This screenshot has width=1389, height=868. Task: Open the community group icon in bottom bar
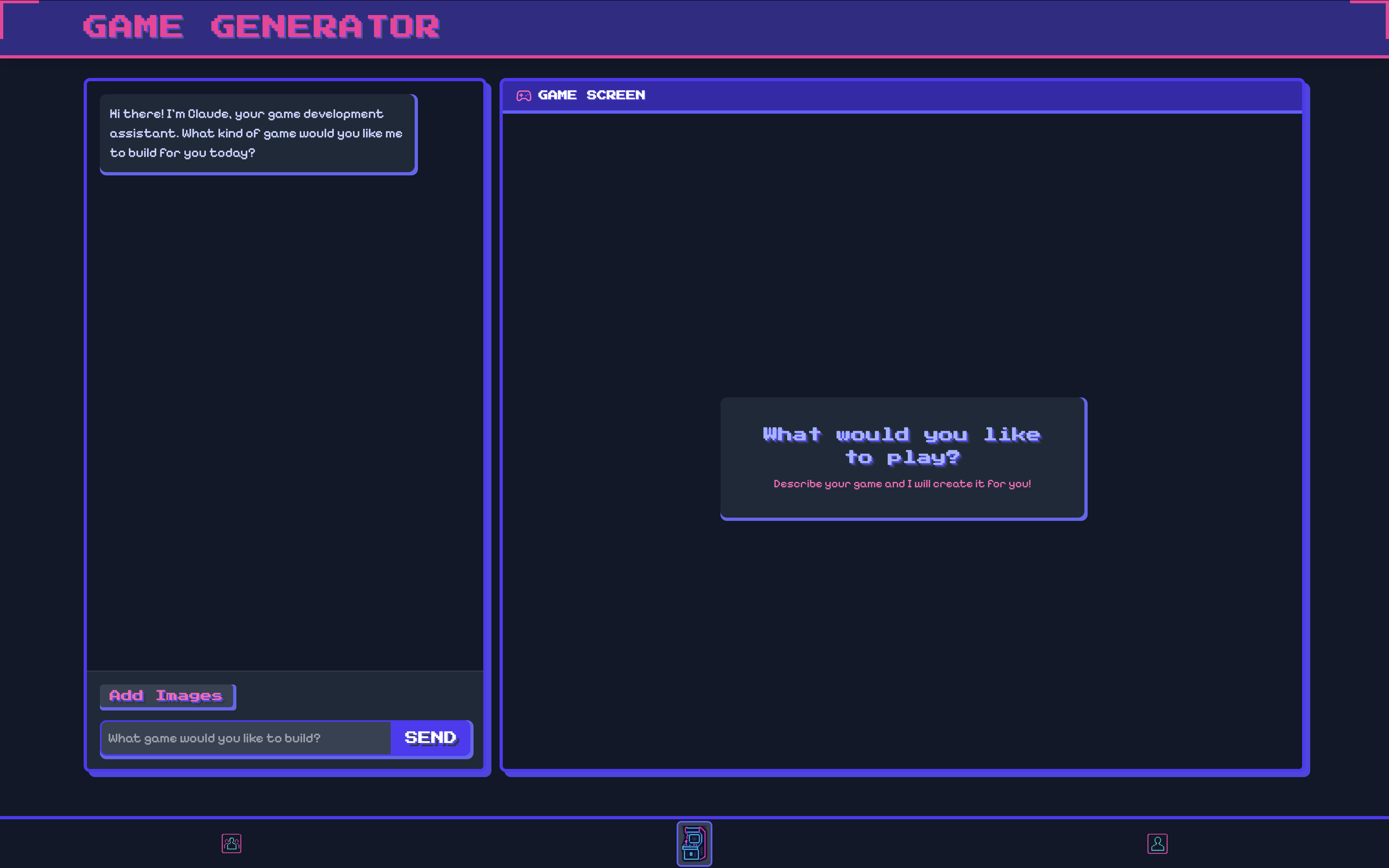231,843
